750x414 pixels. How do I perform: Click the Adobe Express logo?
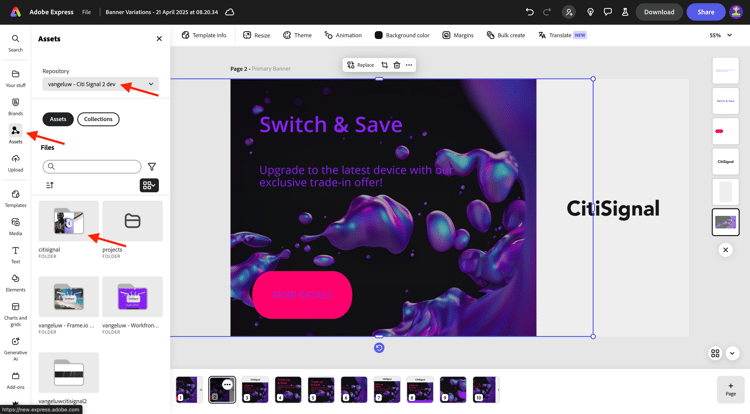[x=16, y=12]
